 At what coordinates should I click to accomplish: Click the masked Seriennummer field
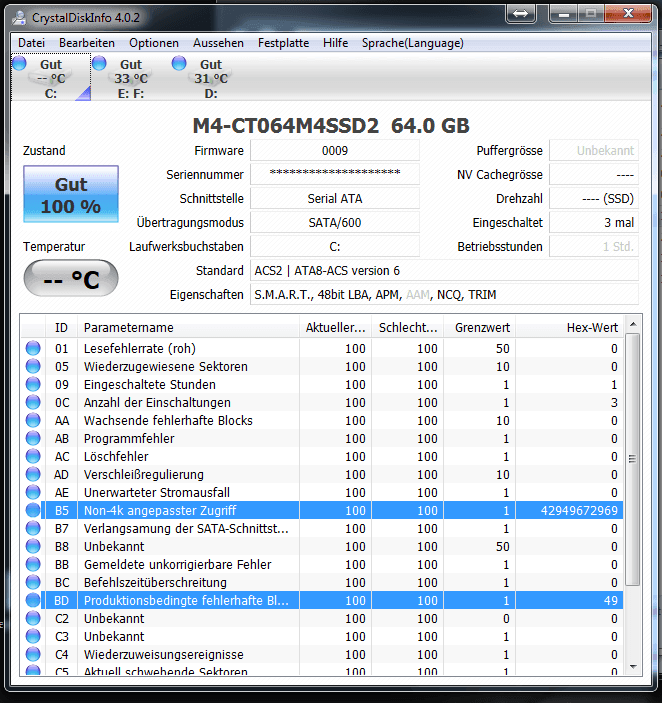point(335,174)
